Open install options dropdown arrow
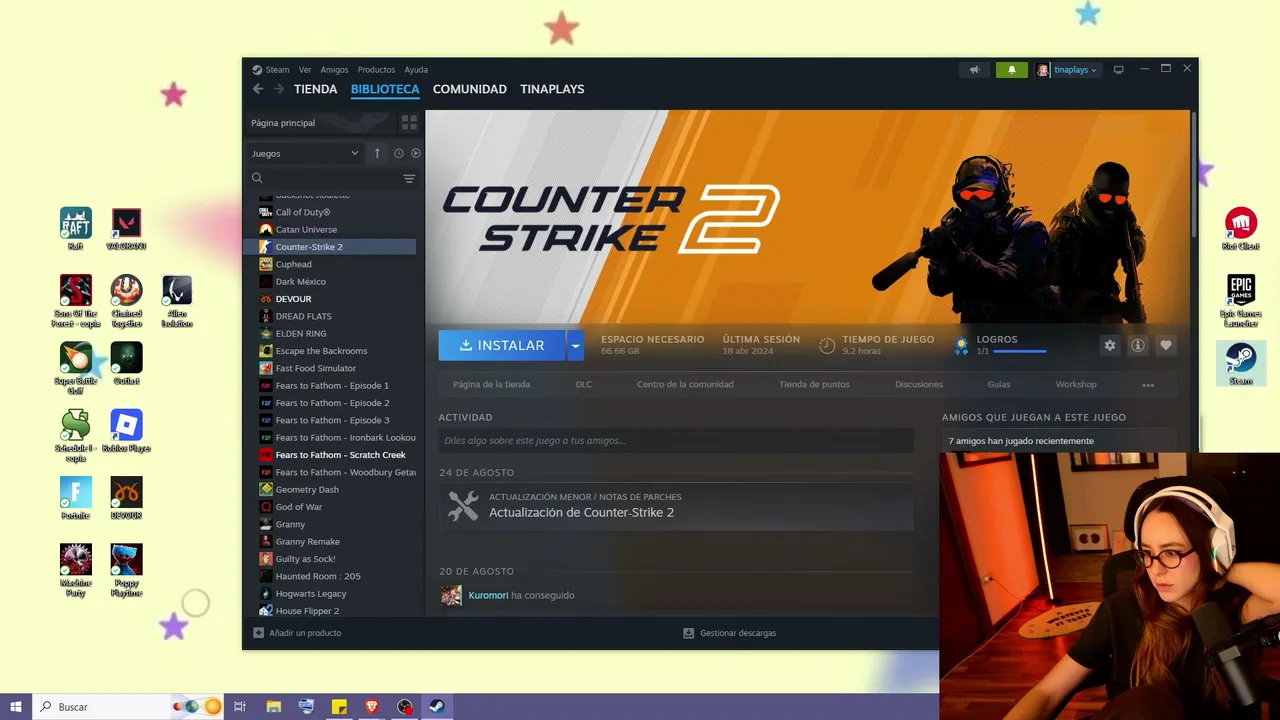 pyautogui.click(x=575, y=345)
